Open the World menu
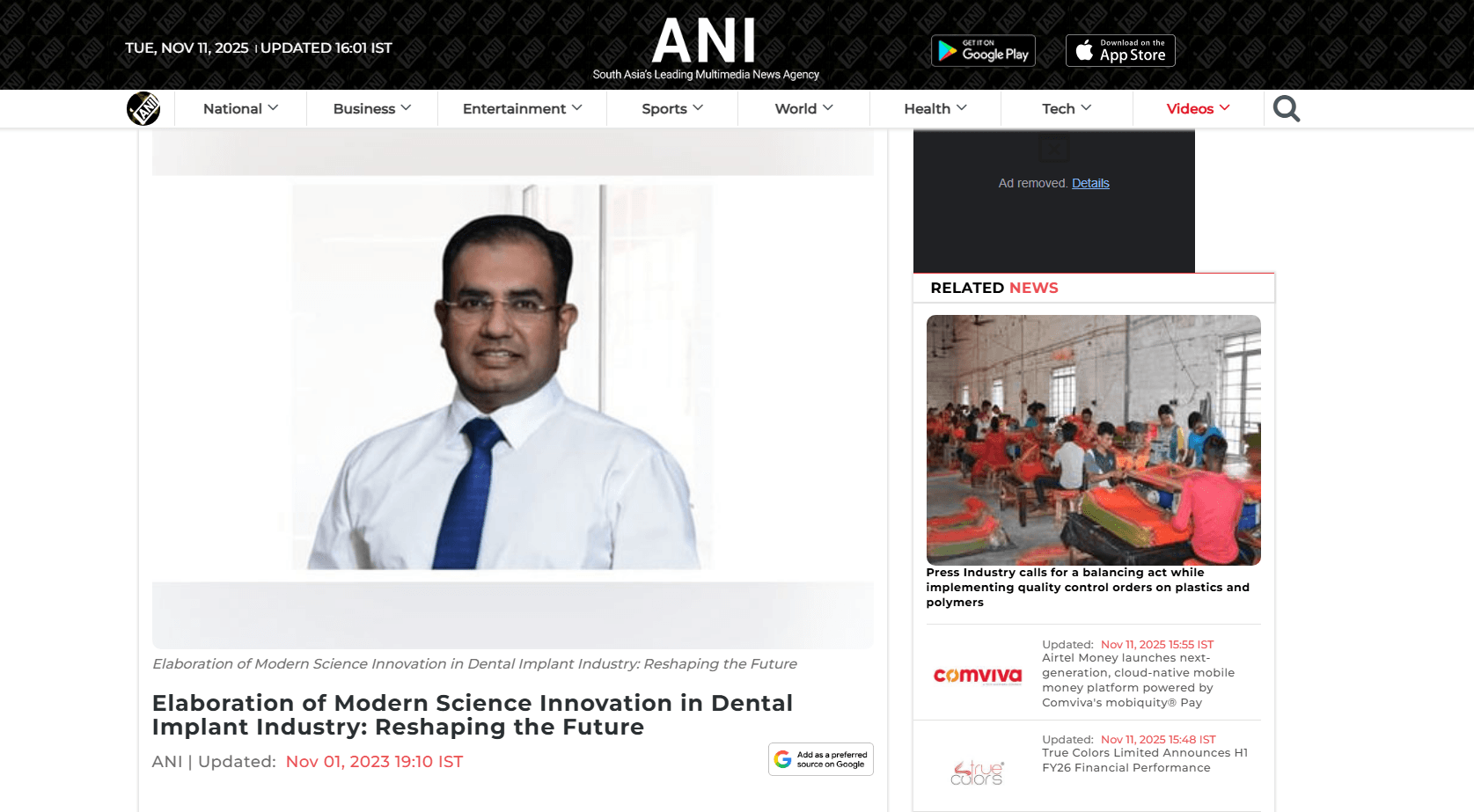 click(x=804, y=108)
